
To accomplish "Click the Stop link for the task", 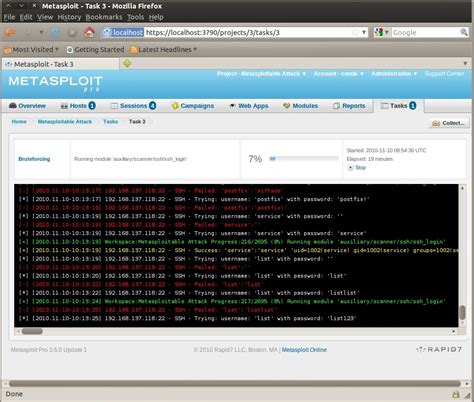I will pos(360,168).
